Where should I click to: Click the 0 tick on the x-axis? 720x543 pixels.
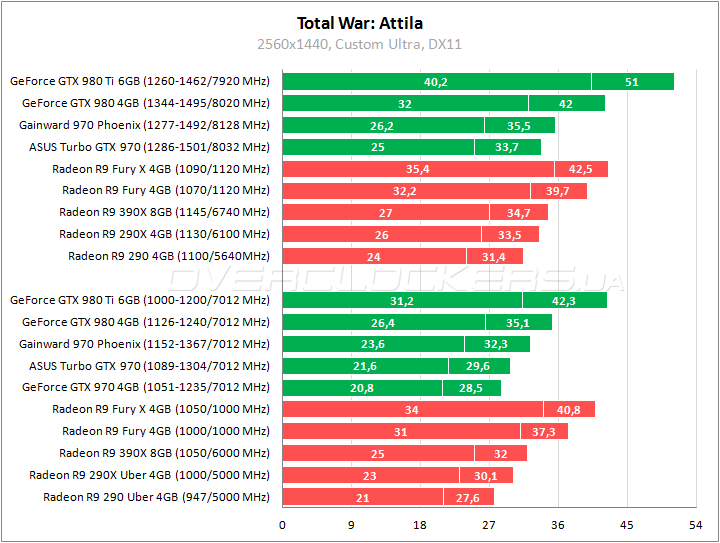[283, 525]
